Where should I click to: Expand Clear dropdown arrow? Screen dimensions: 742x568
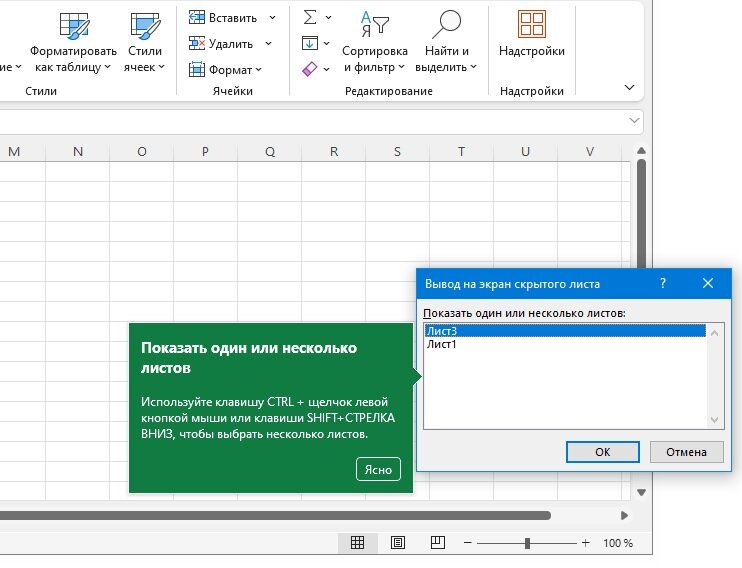coord(327,69)
